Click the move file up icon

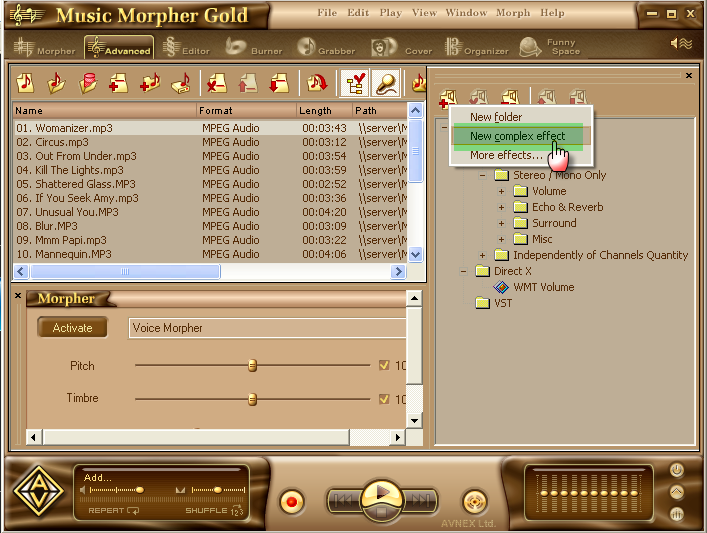pos(248,83)
